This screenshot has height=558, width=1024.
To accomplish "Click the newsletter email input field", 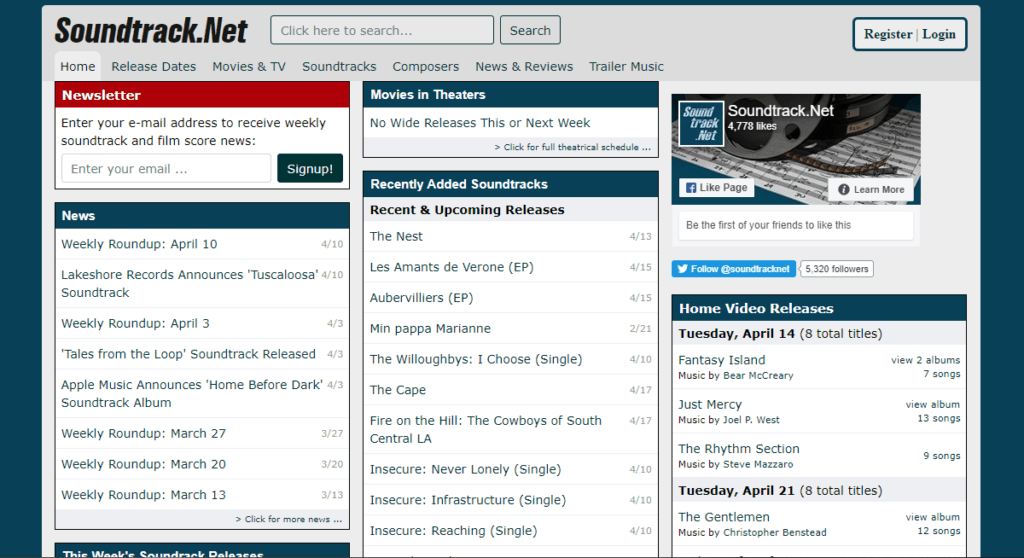I will (166, 169).
